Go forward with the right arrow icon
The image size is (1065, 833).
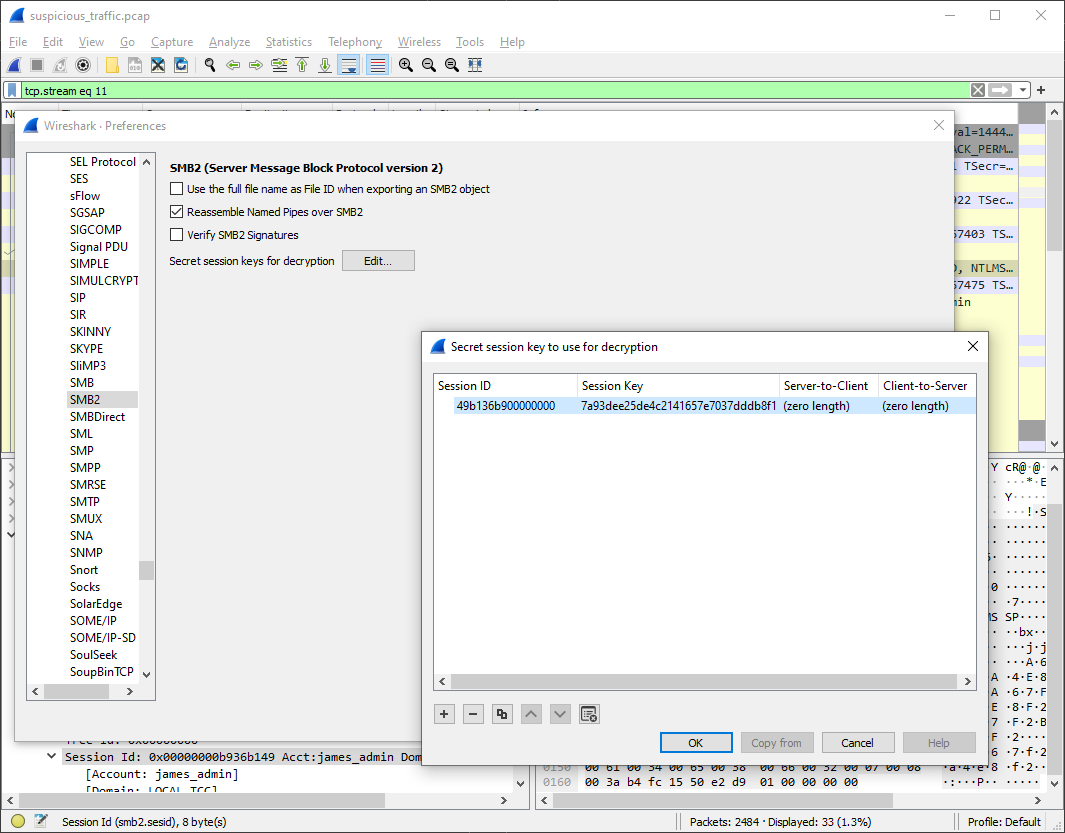point(256,65)
